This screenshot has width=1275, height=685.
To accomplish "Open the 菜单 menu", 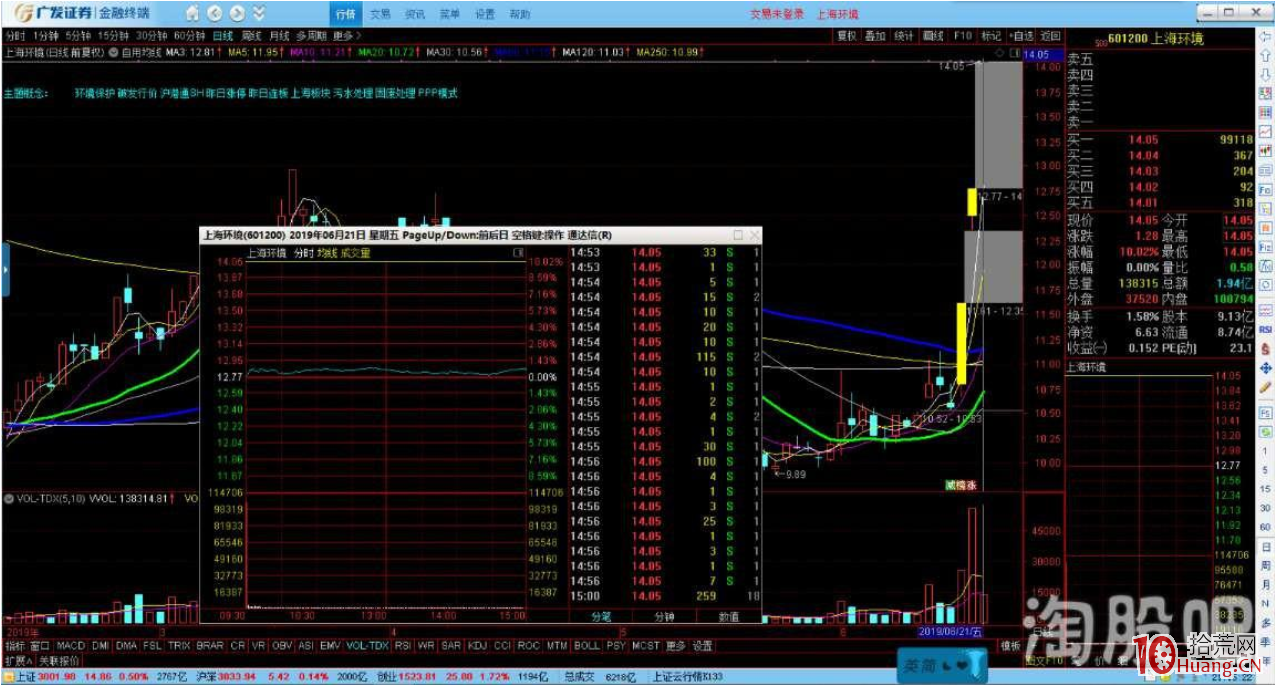I will [450, 14].
